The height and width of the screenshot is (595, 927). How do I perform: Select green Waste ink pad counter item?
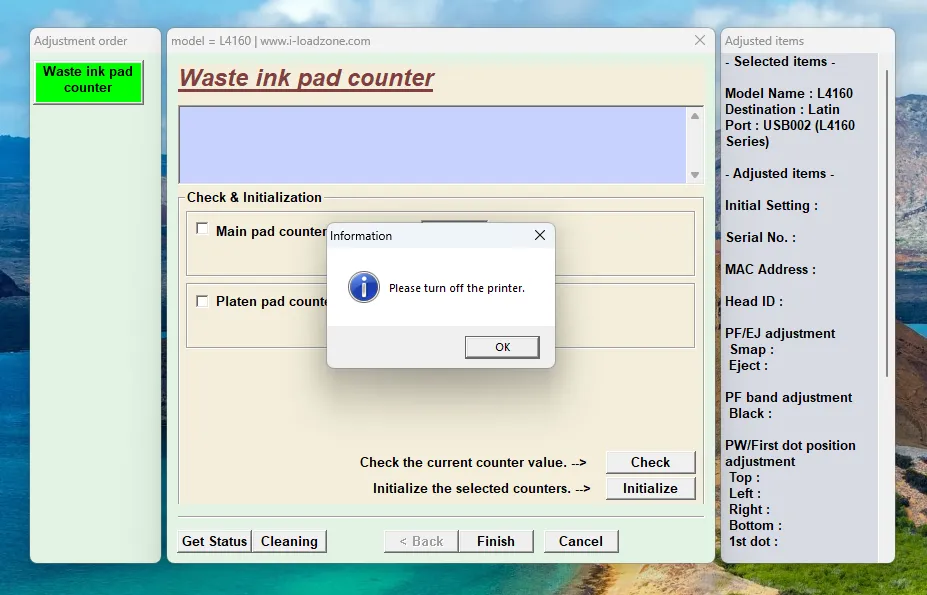88,80
